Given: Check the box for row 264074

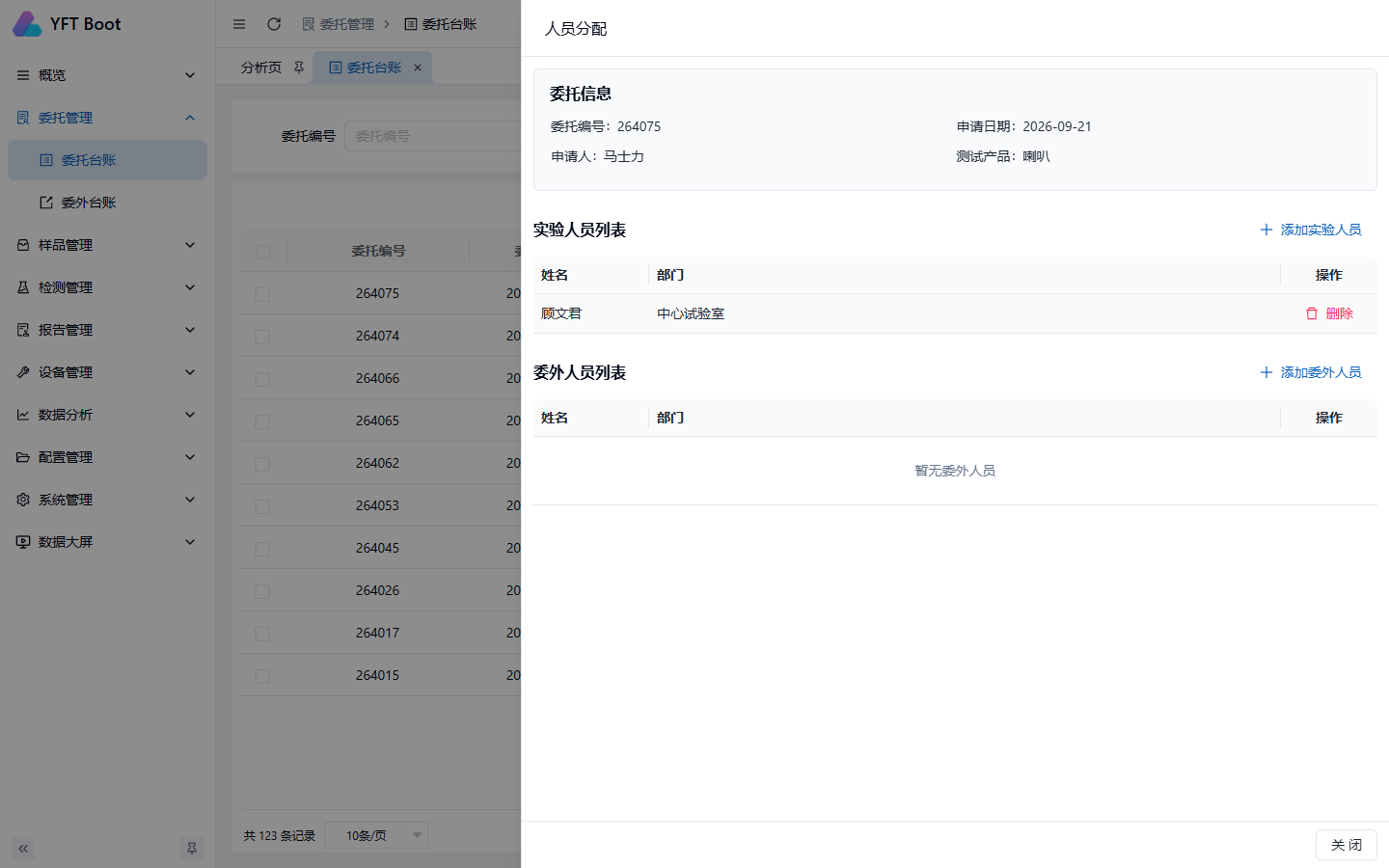Looking at the screenshot, I should point(262,337).
